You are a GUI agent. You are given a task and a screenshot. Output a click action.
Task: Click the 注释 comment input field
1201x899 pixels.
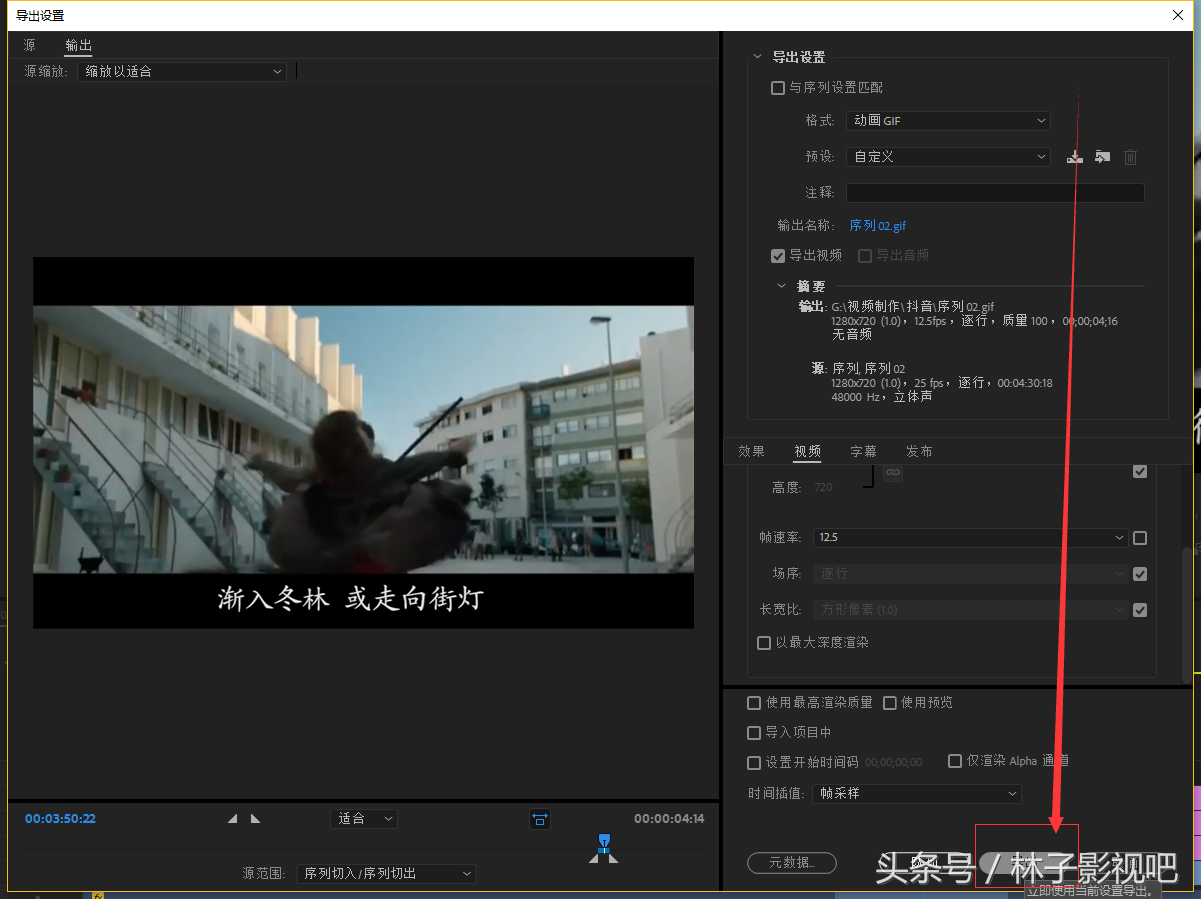[995, 193]
